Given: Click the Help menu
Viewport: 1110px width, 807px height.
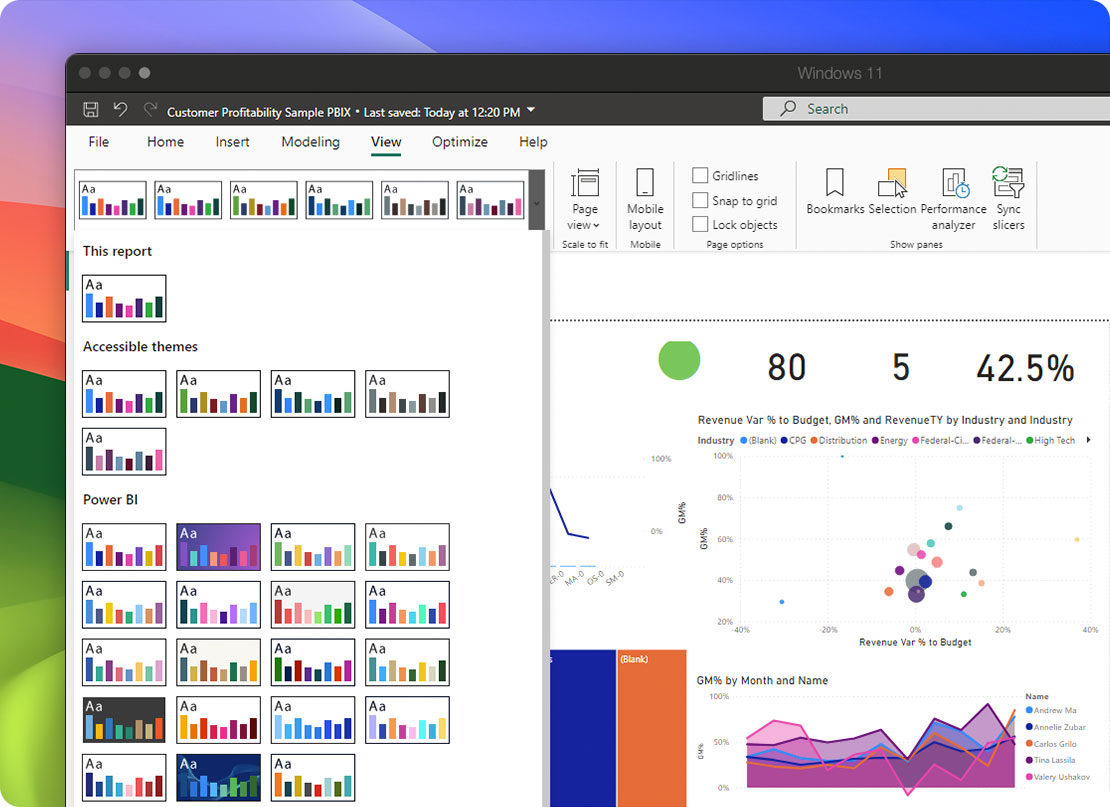Looking at the screenshot, I should (x=533, y=142).
